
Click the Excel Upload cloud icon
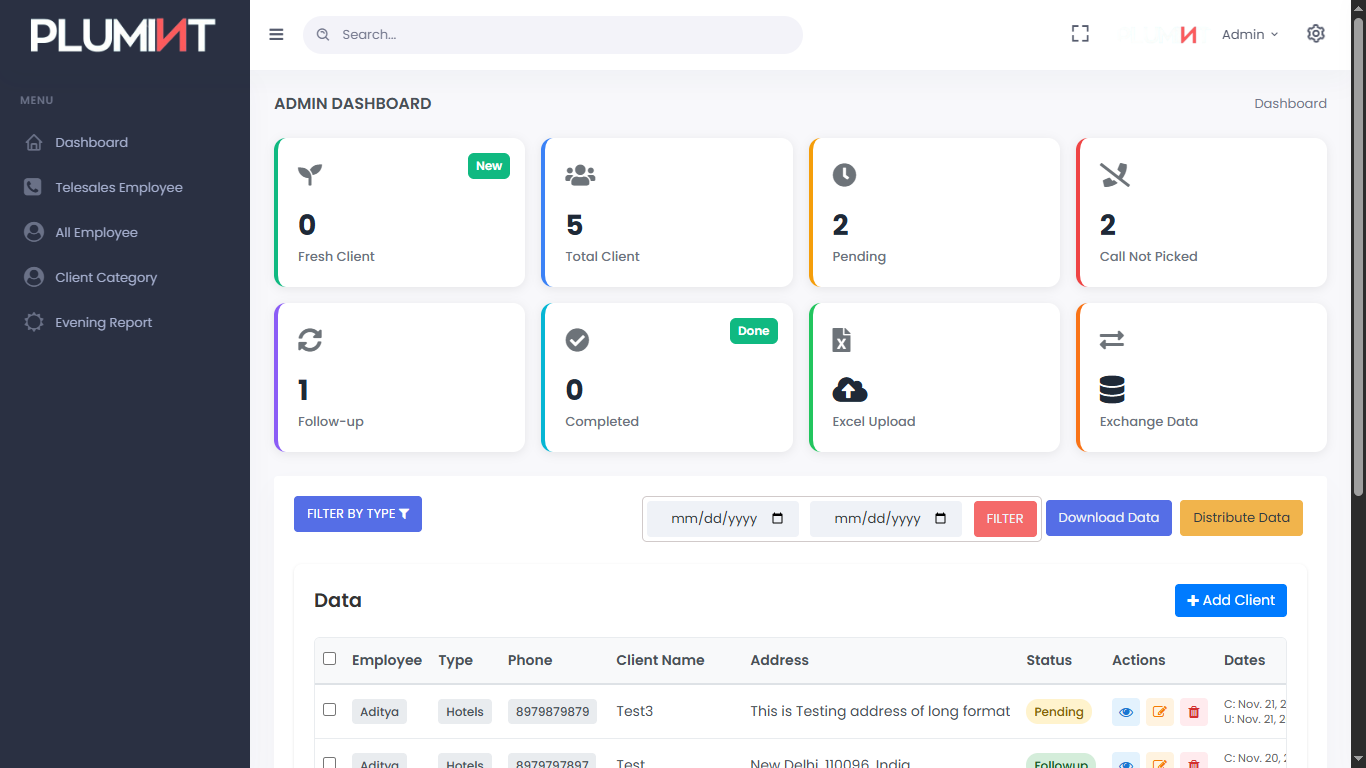(849, 390)
